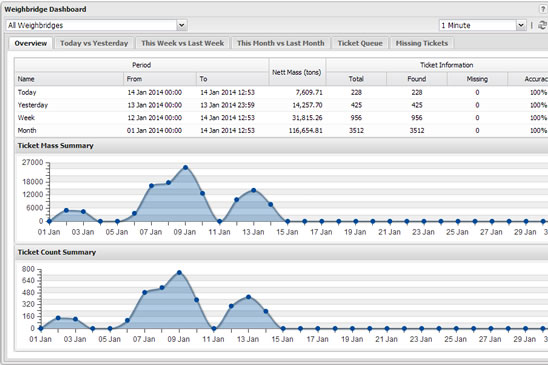Image resolution: width=548 pixels, height=365 pixels.
Task: Click the 13 Jan data point in count chart
Action: 248,297
